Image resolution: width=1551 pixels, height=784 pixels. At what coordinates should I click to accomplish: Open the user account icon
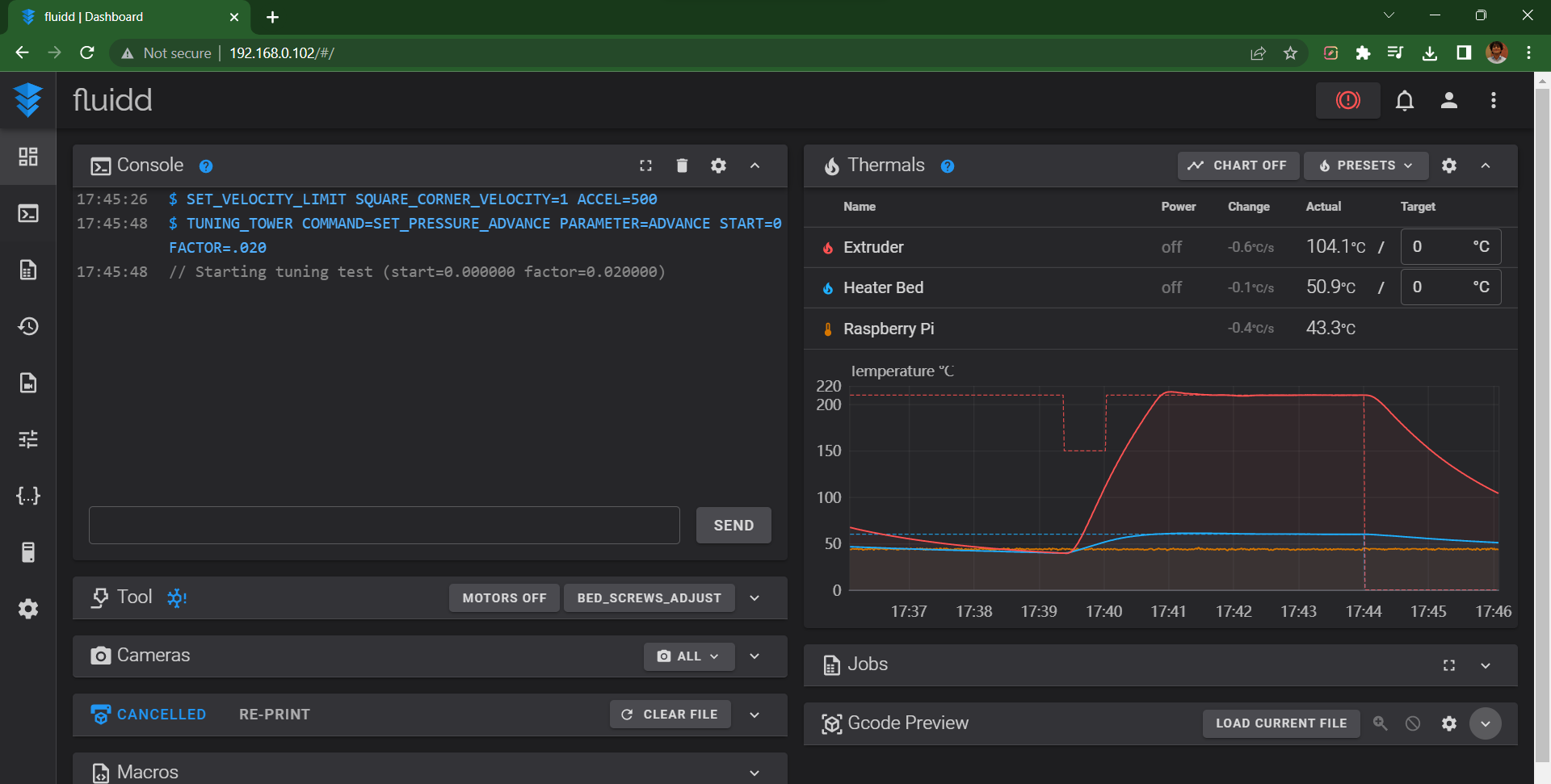click(x=1449, y=100)
